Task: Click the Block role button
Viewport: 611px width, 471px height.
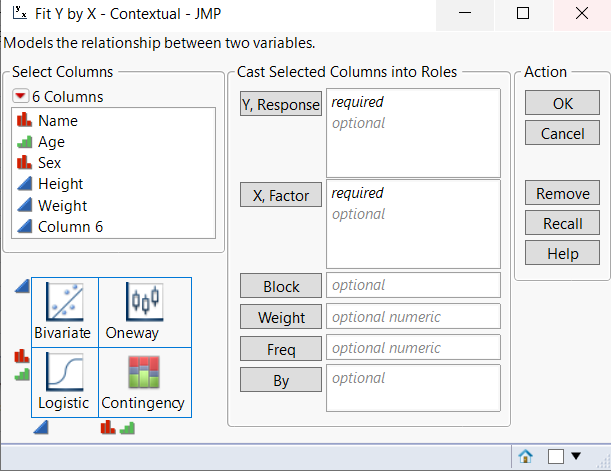Action: point(281,286)
